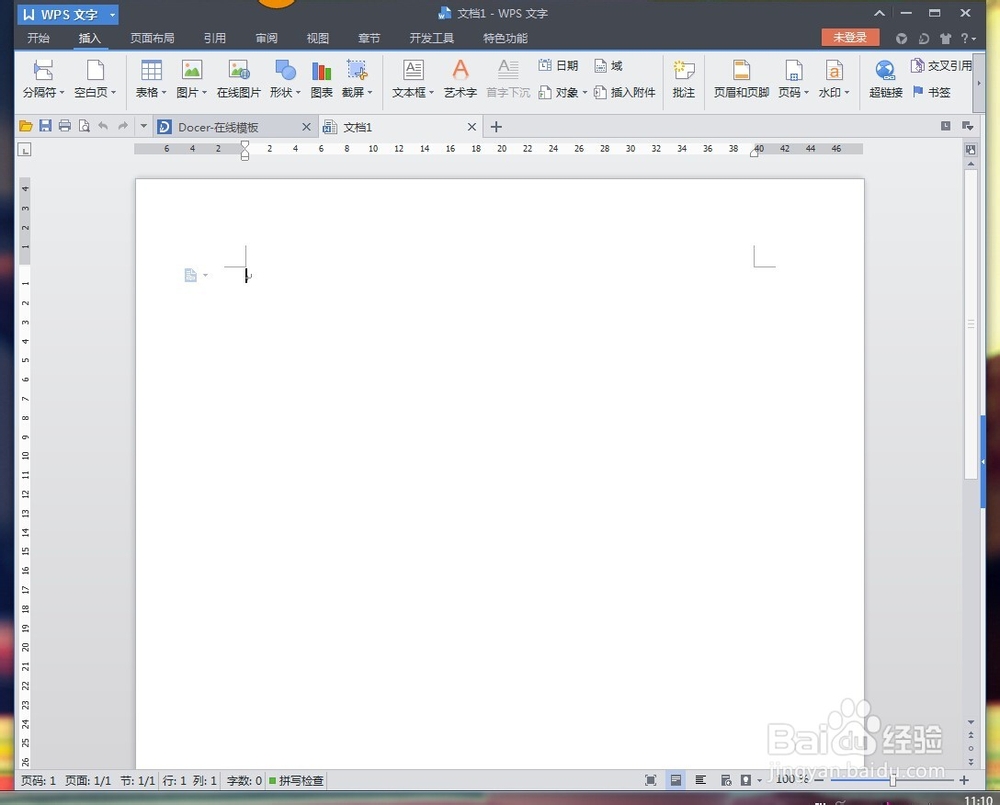Print using the printer icon
The height and width of the screenshot is (805, 1000).
pos(64,126)
